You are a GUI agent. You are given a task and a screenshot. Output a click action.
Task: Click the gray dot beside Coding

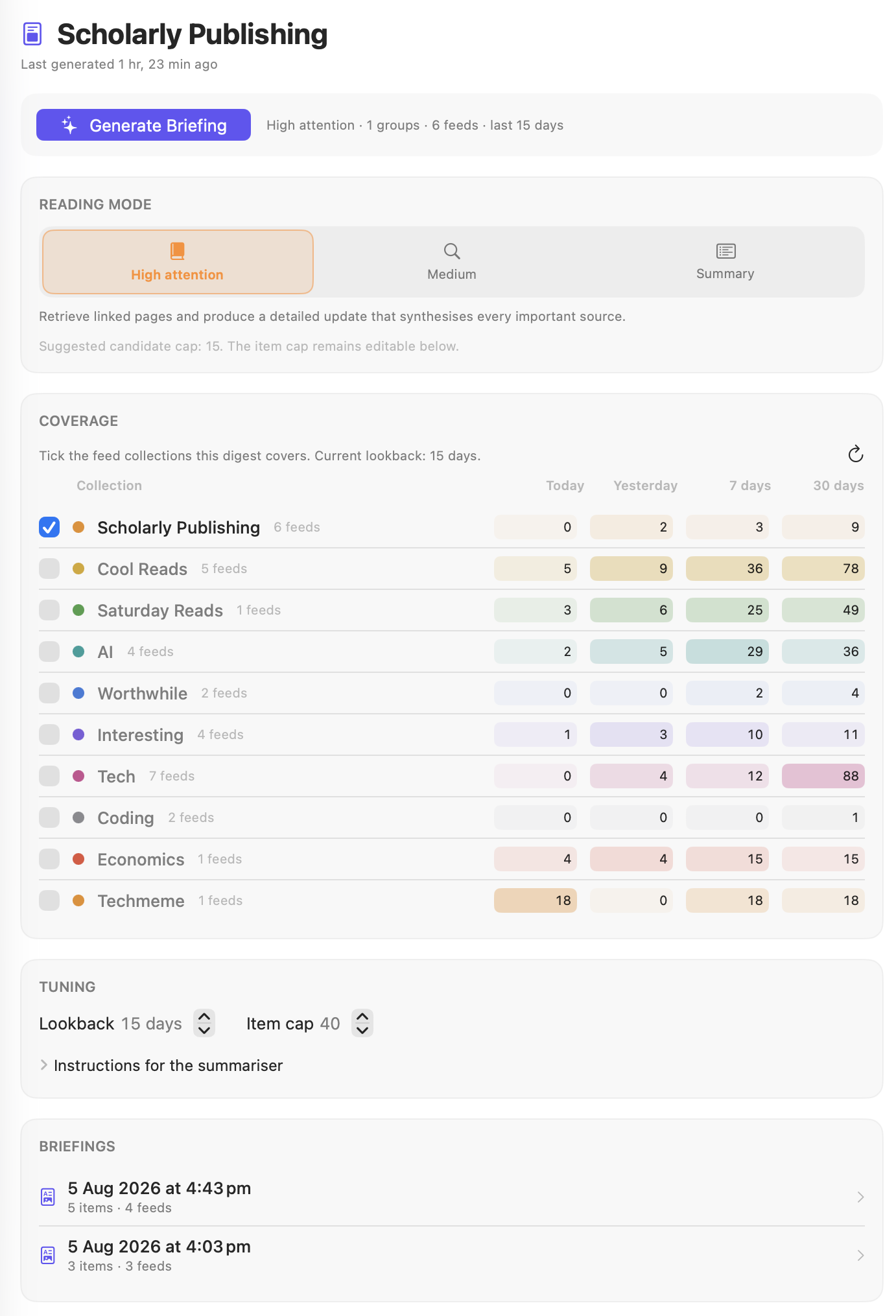[78, 817]
